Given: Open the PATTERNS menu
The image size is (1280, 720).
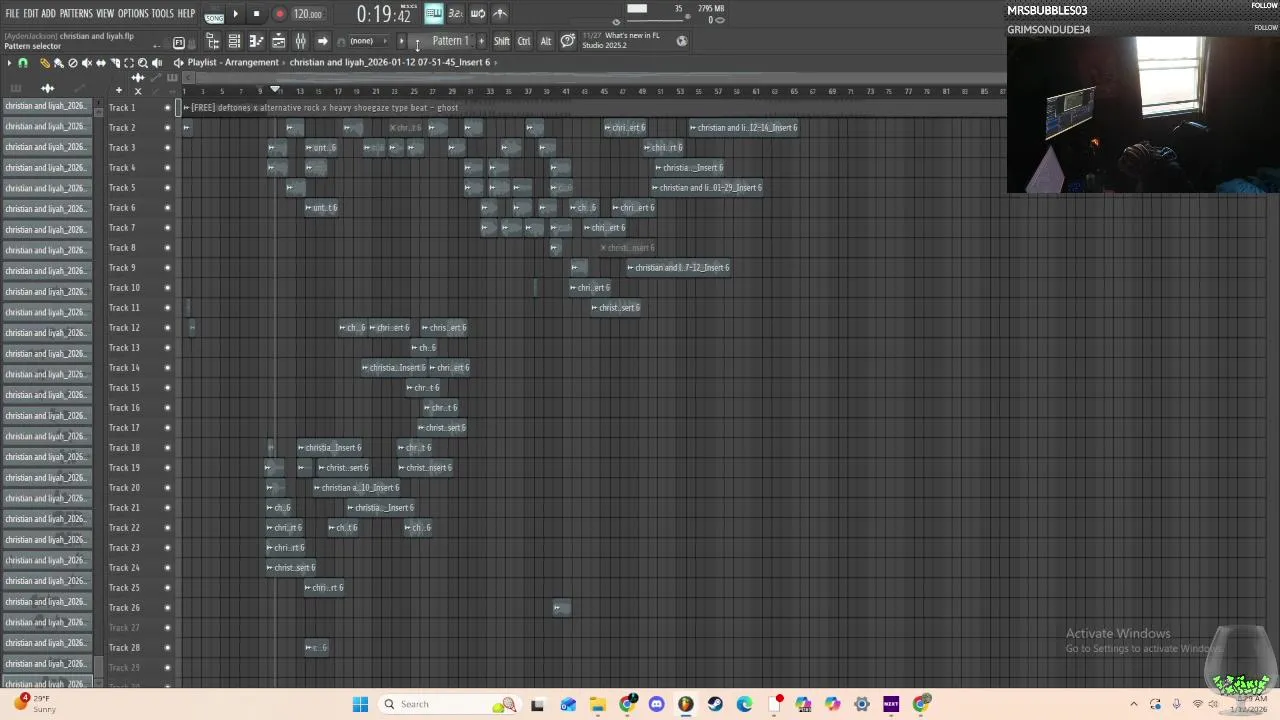Looking at the screenshot, I should [x=76, y=13].
